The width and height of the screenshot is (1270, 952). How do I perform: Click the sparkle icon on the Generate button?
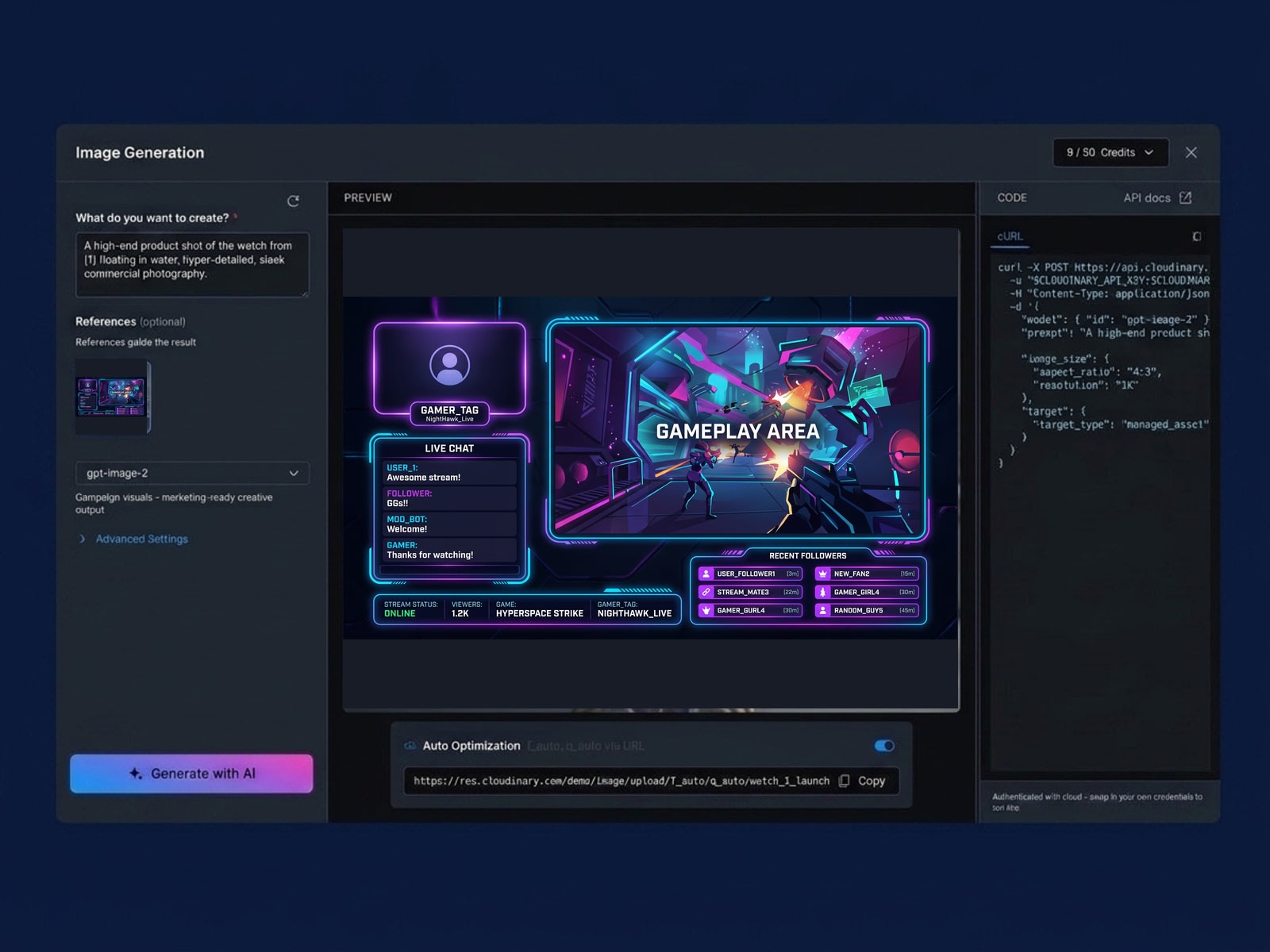(x=136, y=773)
